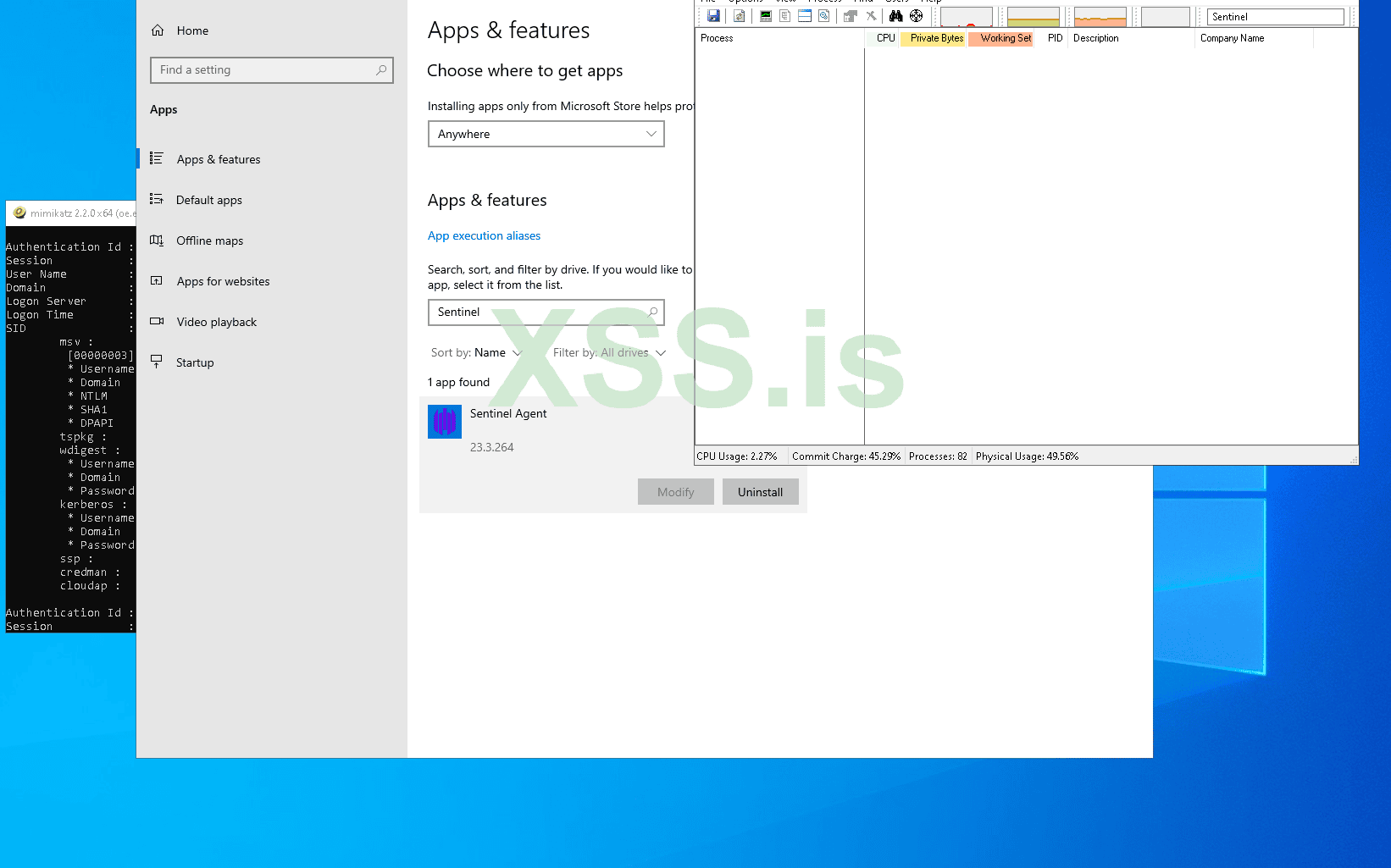This screenshot has height=868, width=1391.
Task: Click the mimikatz window title icon
Action: 19,213
